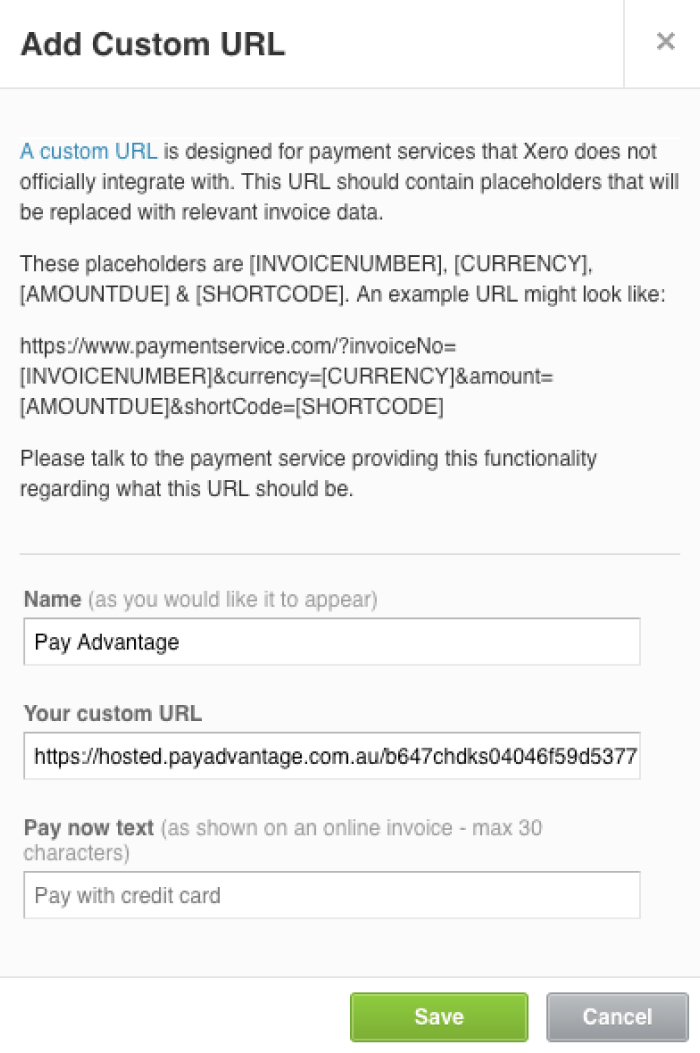The height and width of the screenshot is (1053, 700).
Task: Click the bold Name field label
Action: pyautogui.click(x=52, y=599)
